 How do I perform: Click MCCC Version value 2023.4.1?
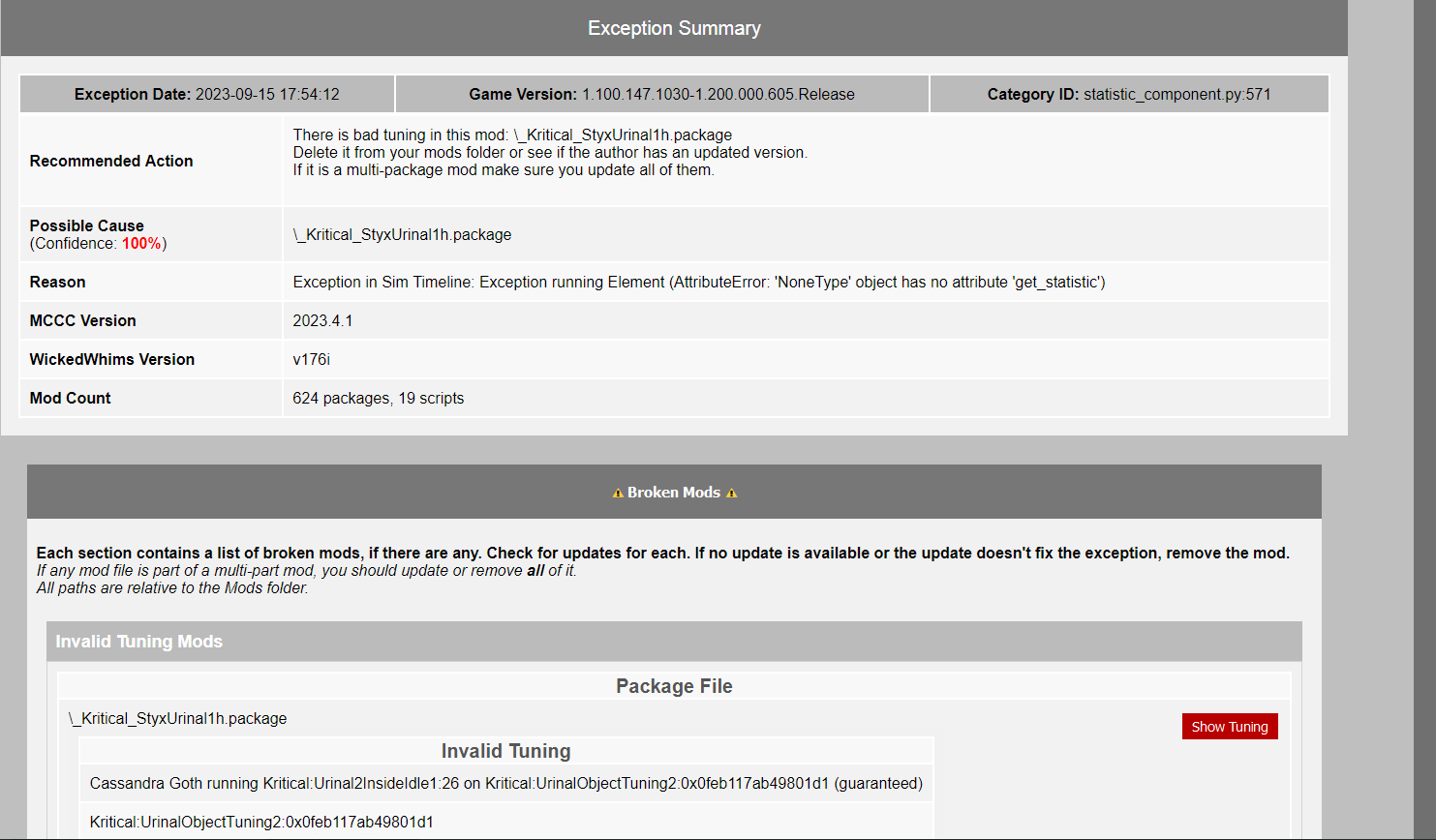click(322, 320)
